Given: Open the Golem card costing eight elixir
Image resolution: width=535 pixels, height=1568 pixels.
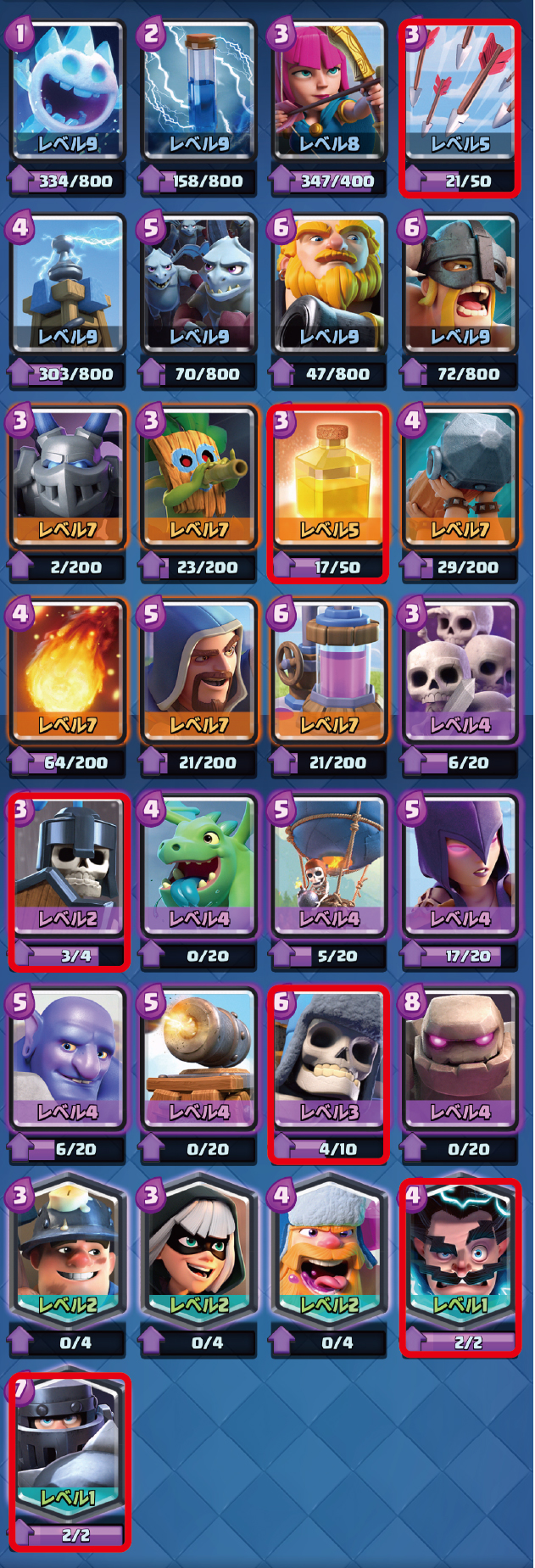Looking at the screenshot, I should (460, 1058).
